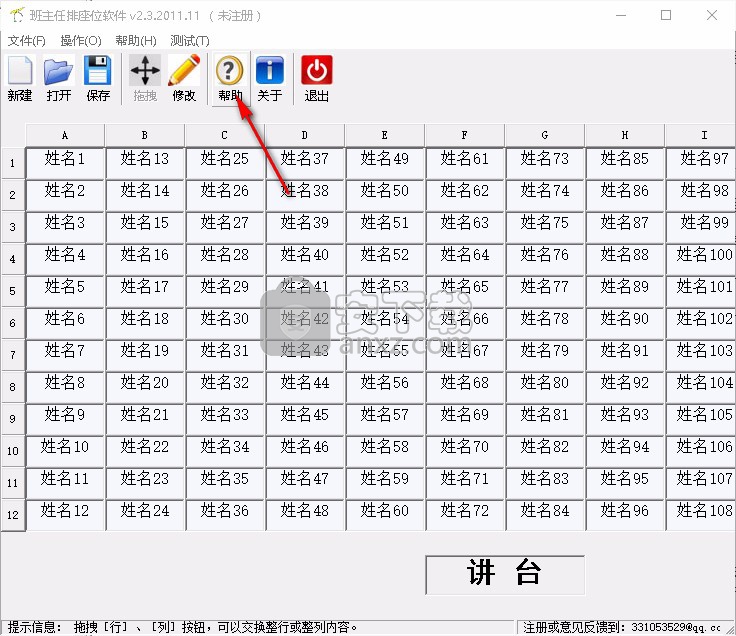736x636 pixels.
Task: Click the app icon in the title bar
Action: (17, 15)
